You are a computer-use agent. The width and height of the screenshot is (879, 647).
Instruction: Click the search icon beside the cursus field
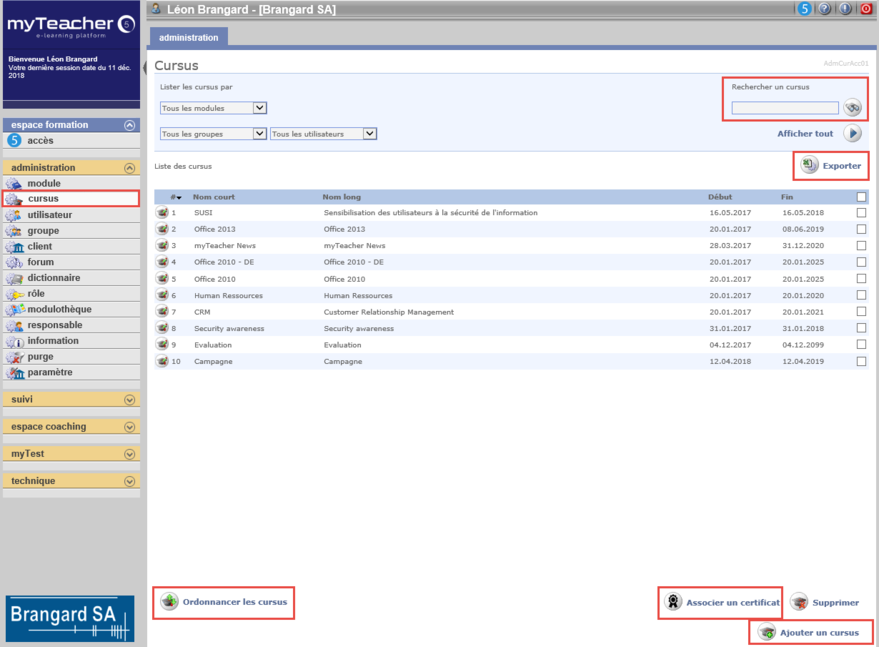(x=852, y=108)
